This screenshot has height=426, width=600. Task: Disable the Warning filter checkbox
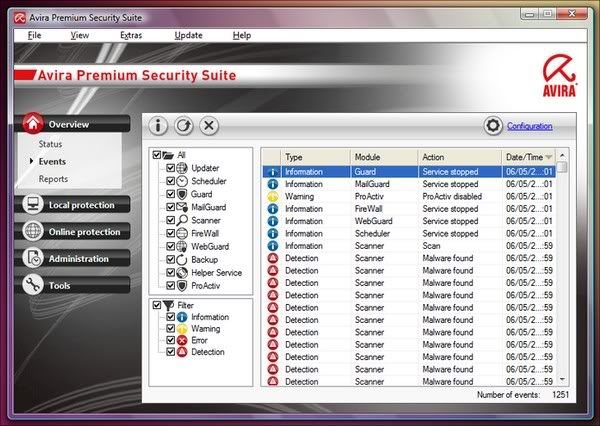coord(171,328)
